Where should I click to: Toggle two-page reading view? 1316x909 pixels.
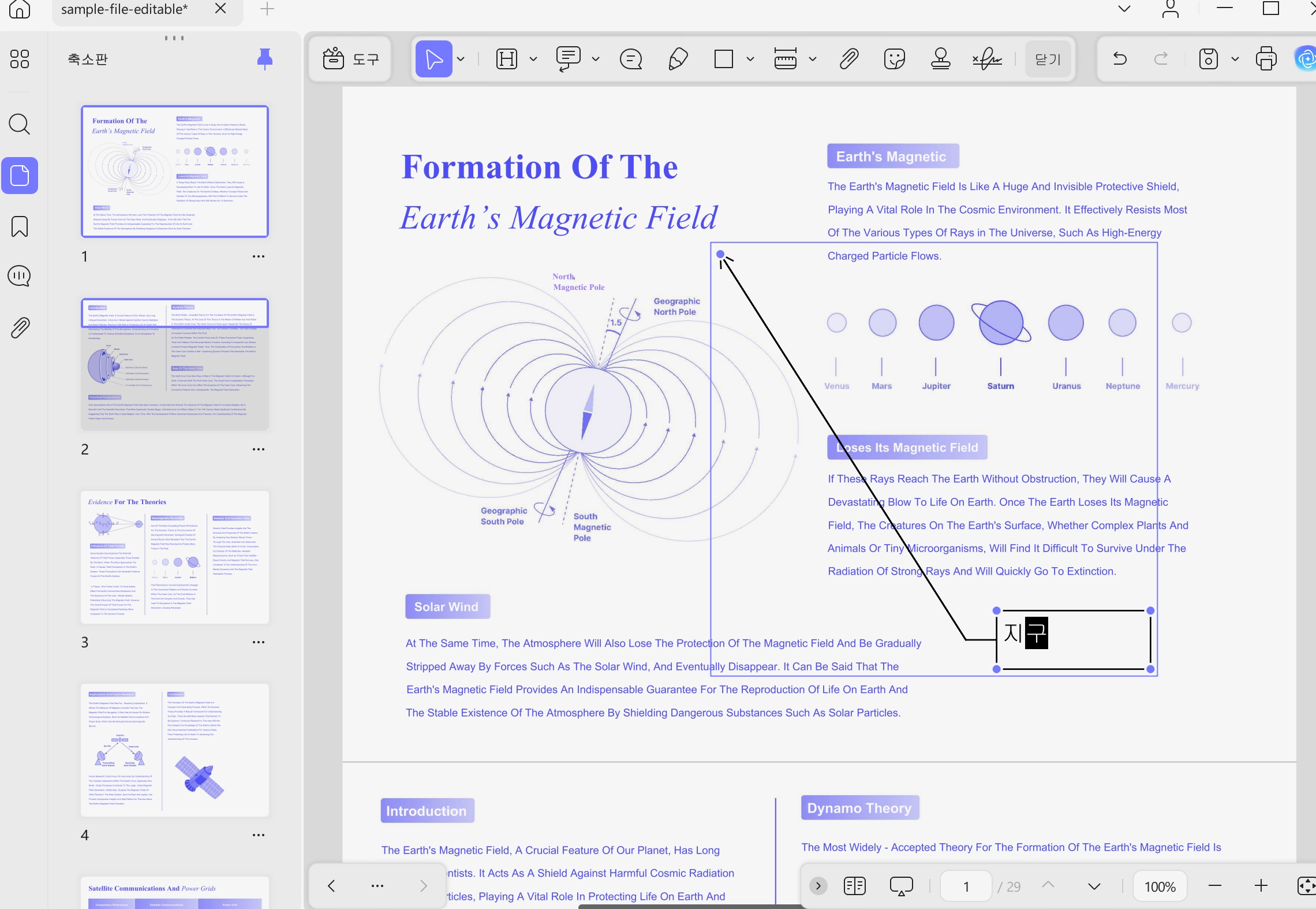tap(855, 886)
